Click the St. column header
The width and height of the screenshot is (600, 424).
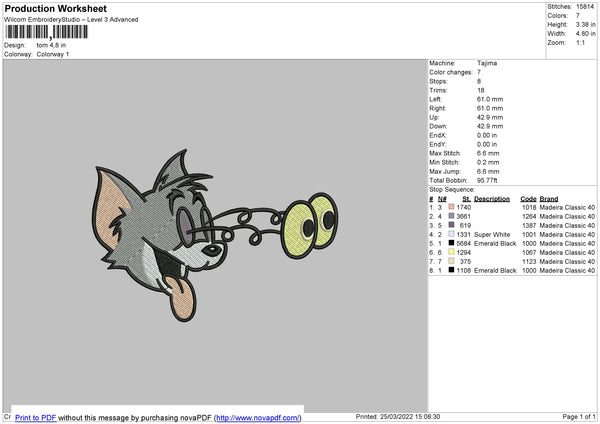466,199
